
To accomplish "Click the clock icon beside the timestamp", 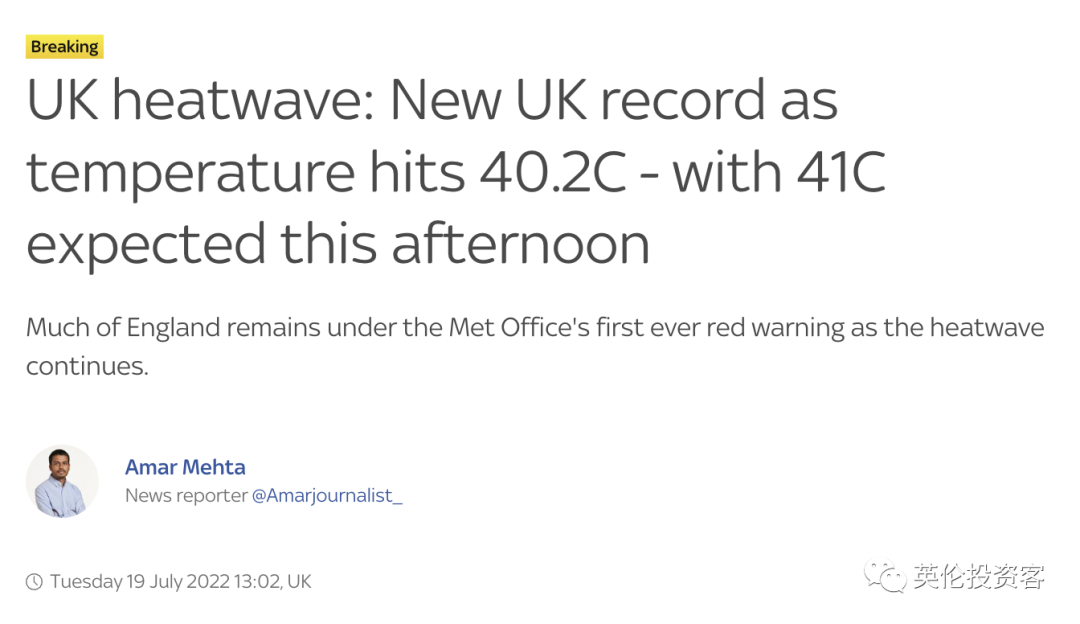I will click(34, 582).
